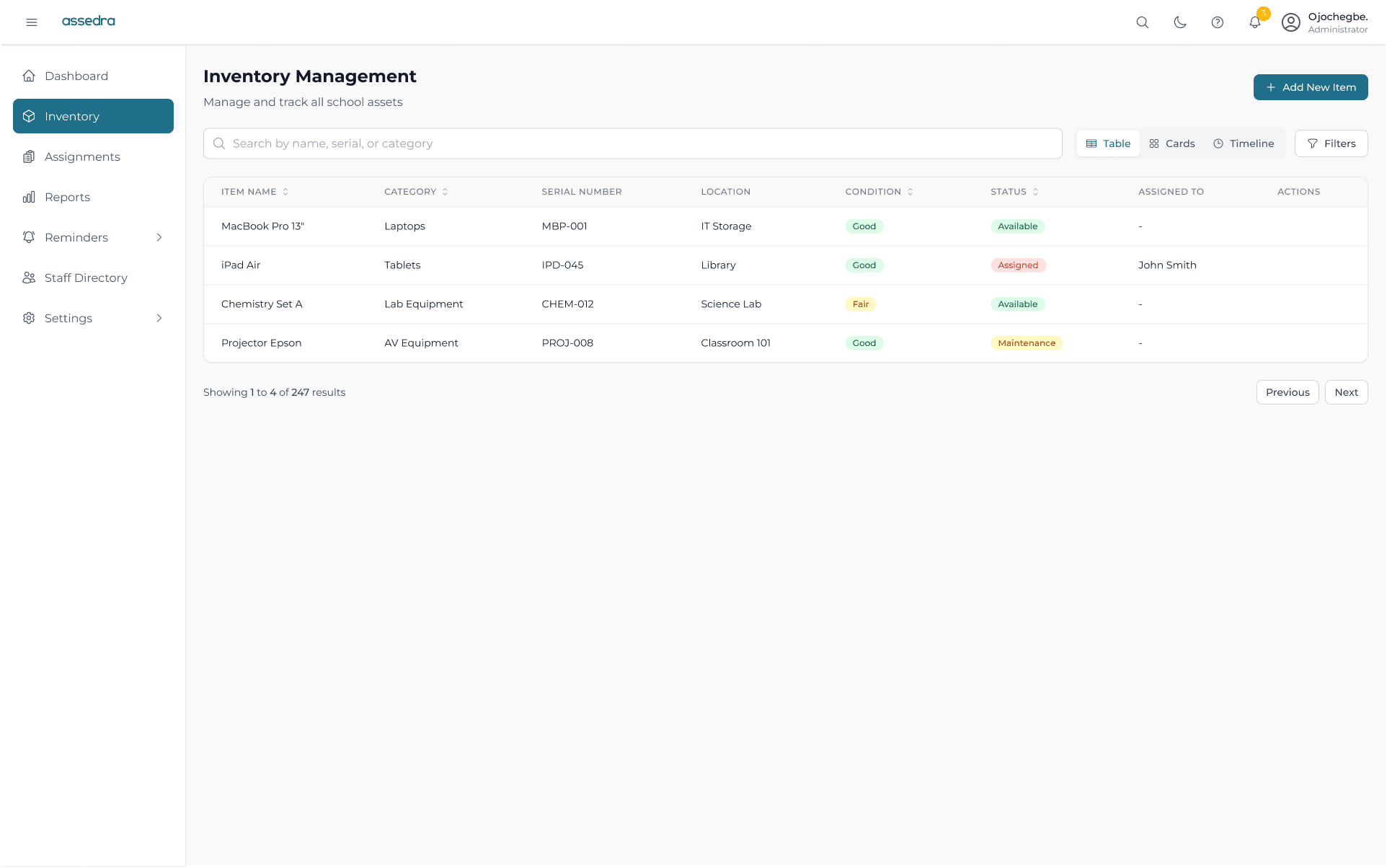Open the Ojochegbe user profile avatar

coord(1291,22)
